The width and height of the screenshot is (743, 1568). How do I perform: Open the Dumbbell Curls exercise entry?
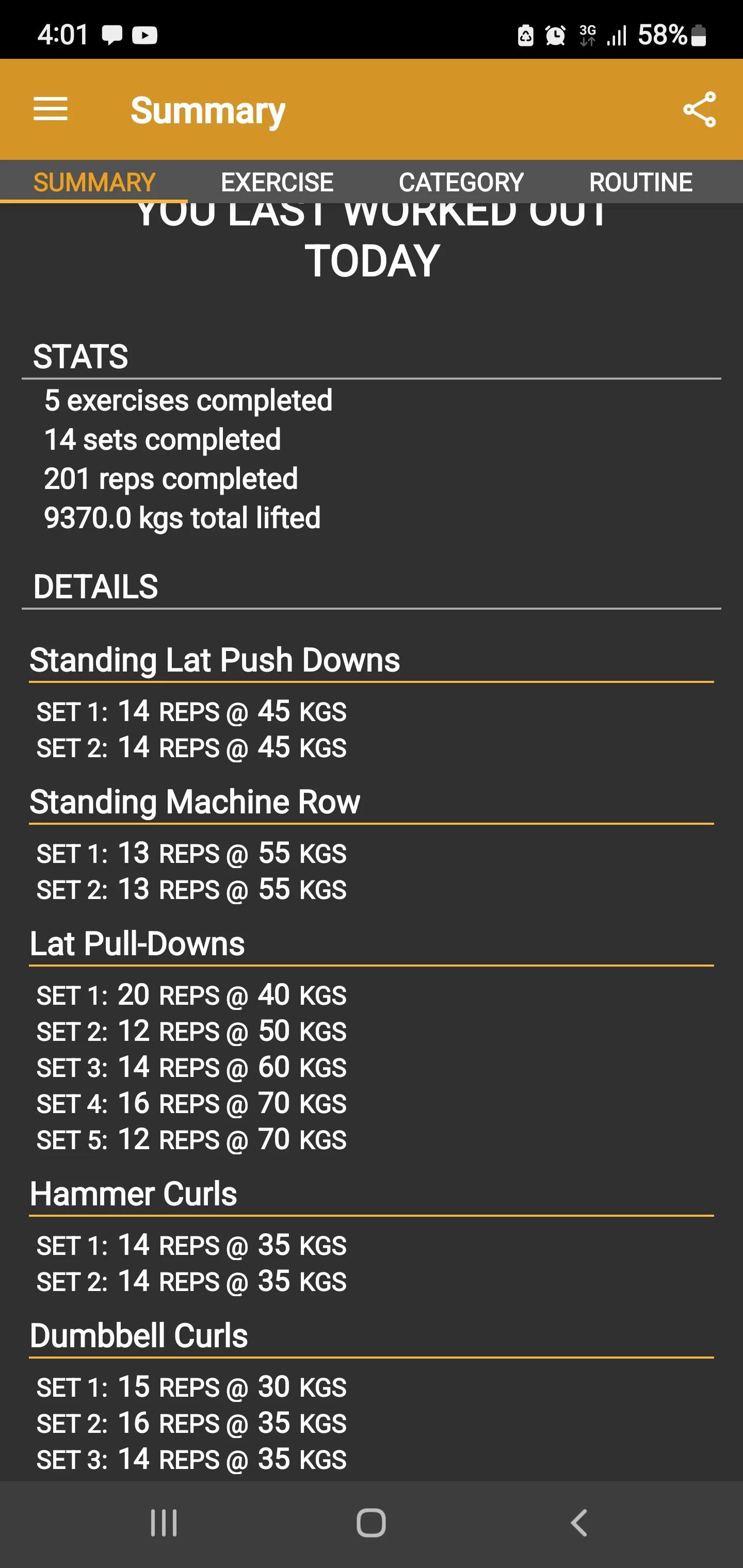click(x=139, y=1335)
